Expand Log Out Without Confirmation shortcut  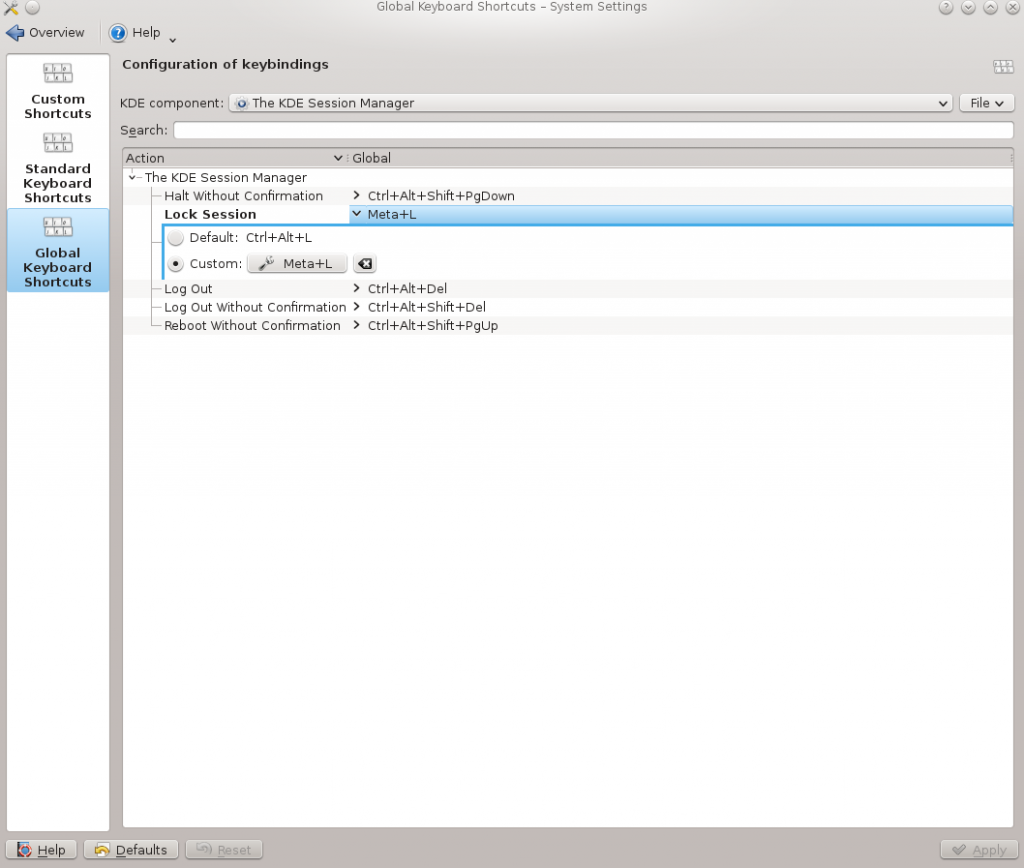click(357, 306)
